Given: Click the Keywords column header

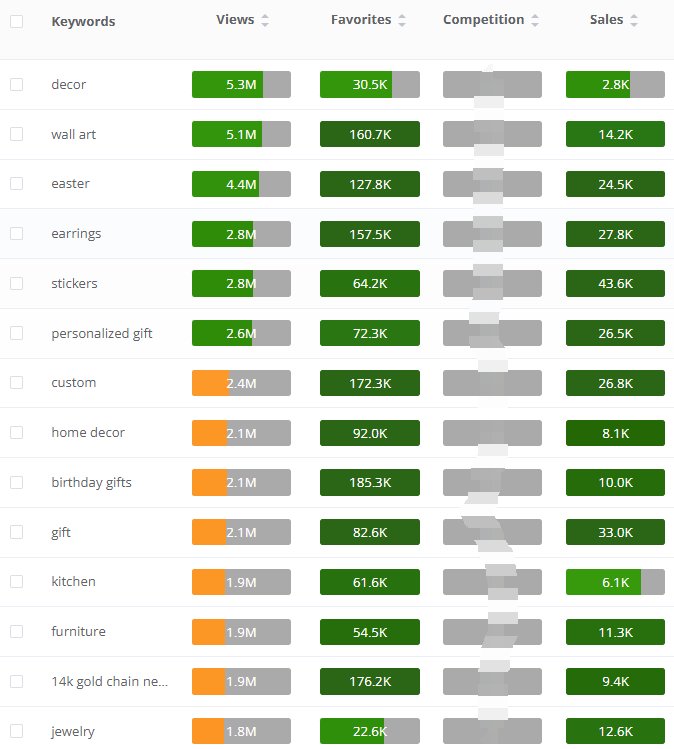Looking at the screenshot, I should click(83, 21).
